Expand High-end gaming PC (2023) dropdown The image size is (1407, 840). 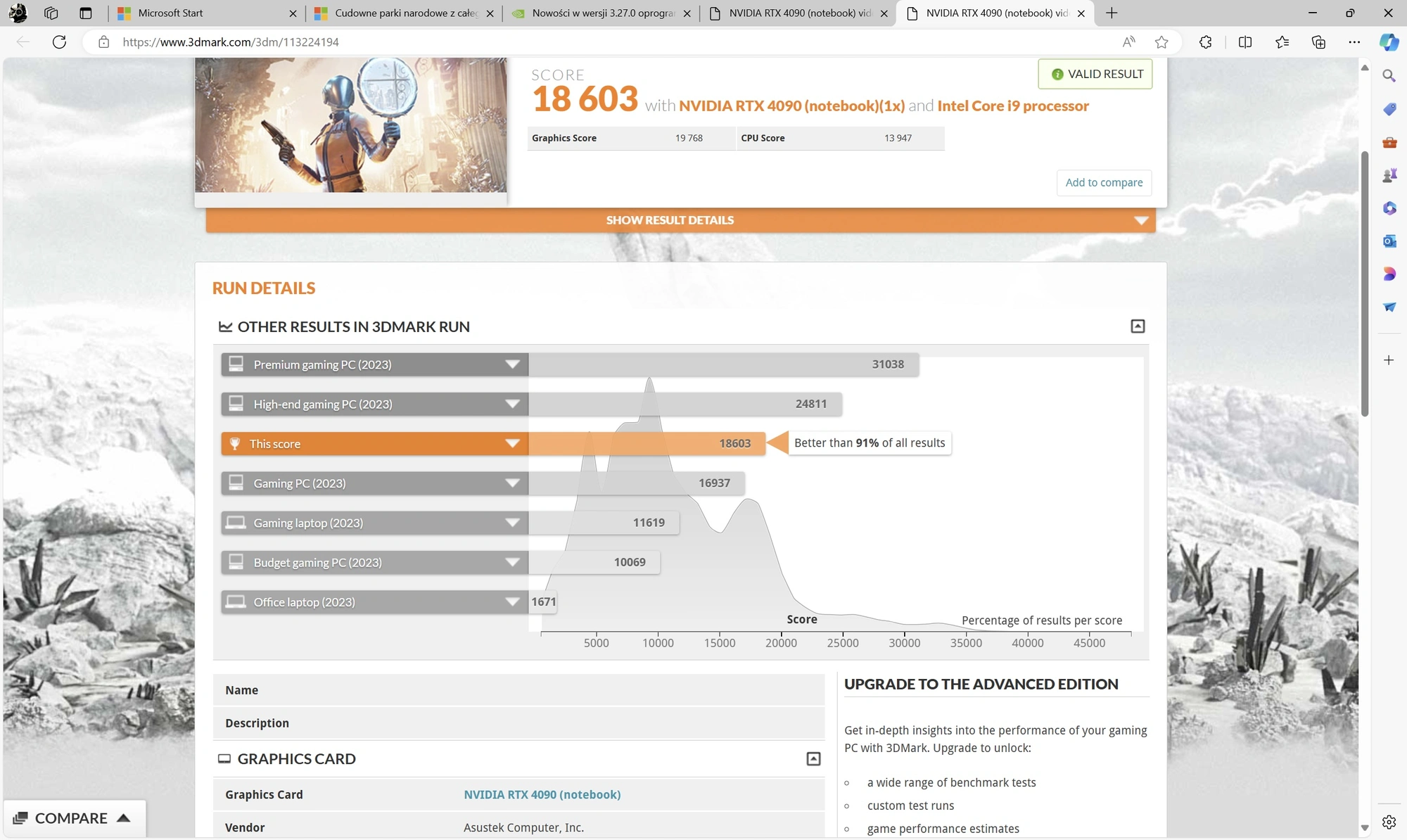tap(512, 404)
